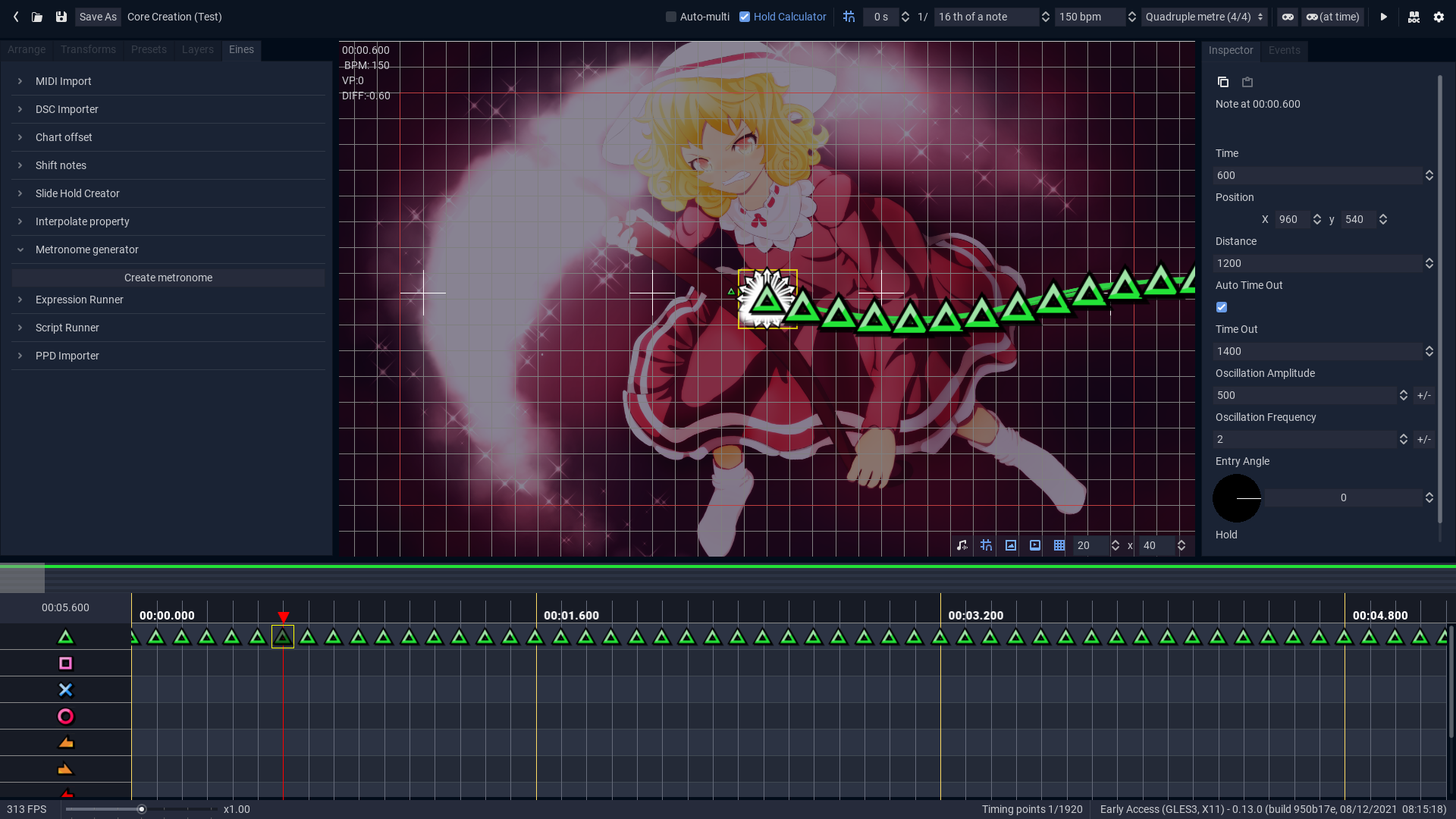Click the +/- button for Oscillation Amplitude

click(1424, 395)
